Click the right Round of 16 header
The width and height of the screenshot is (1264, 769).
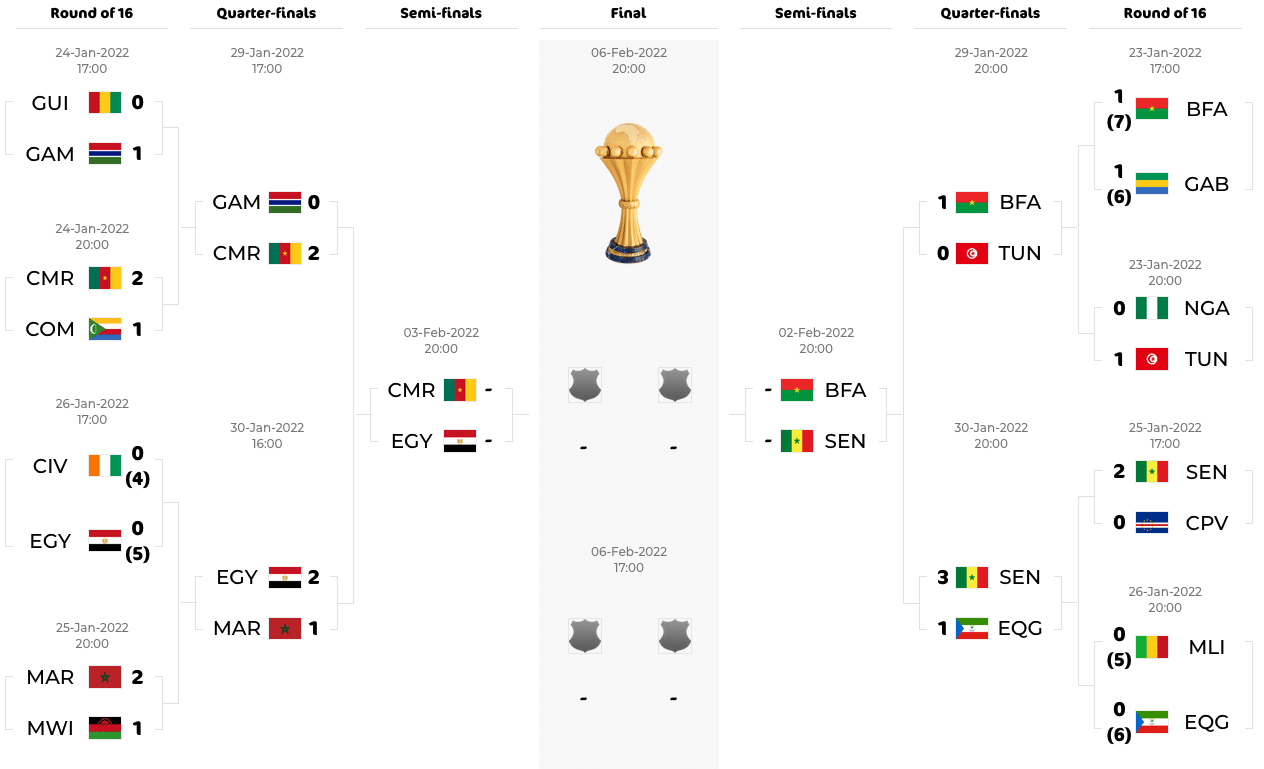click(x=1165, y=13)
